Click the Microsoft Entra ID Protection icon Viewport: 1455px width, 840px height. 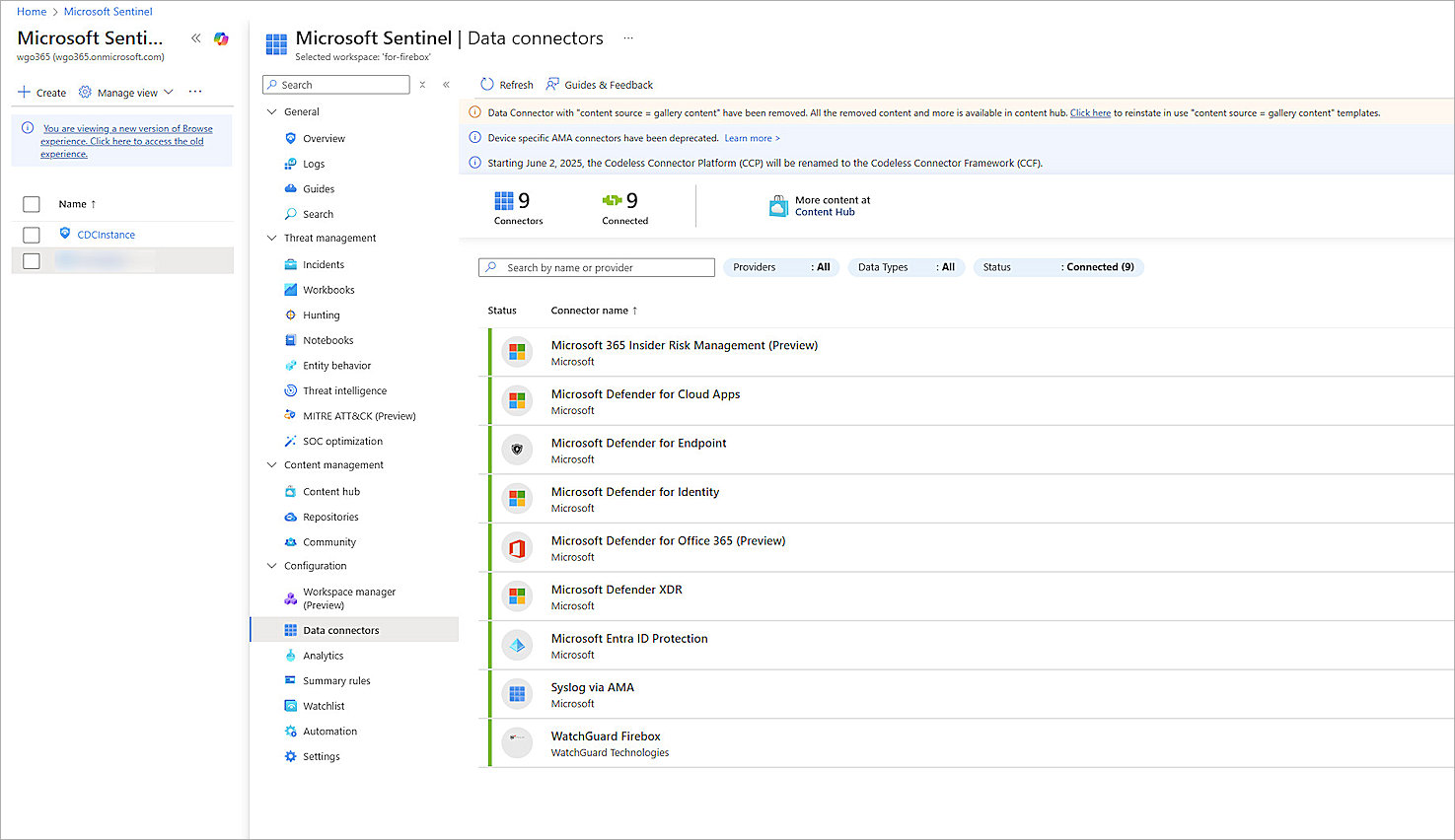coord(517,646)
